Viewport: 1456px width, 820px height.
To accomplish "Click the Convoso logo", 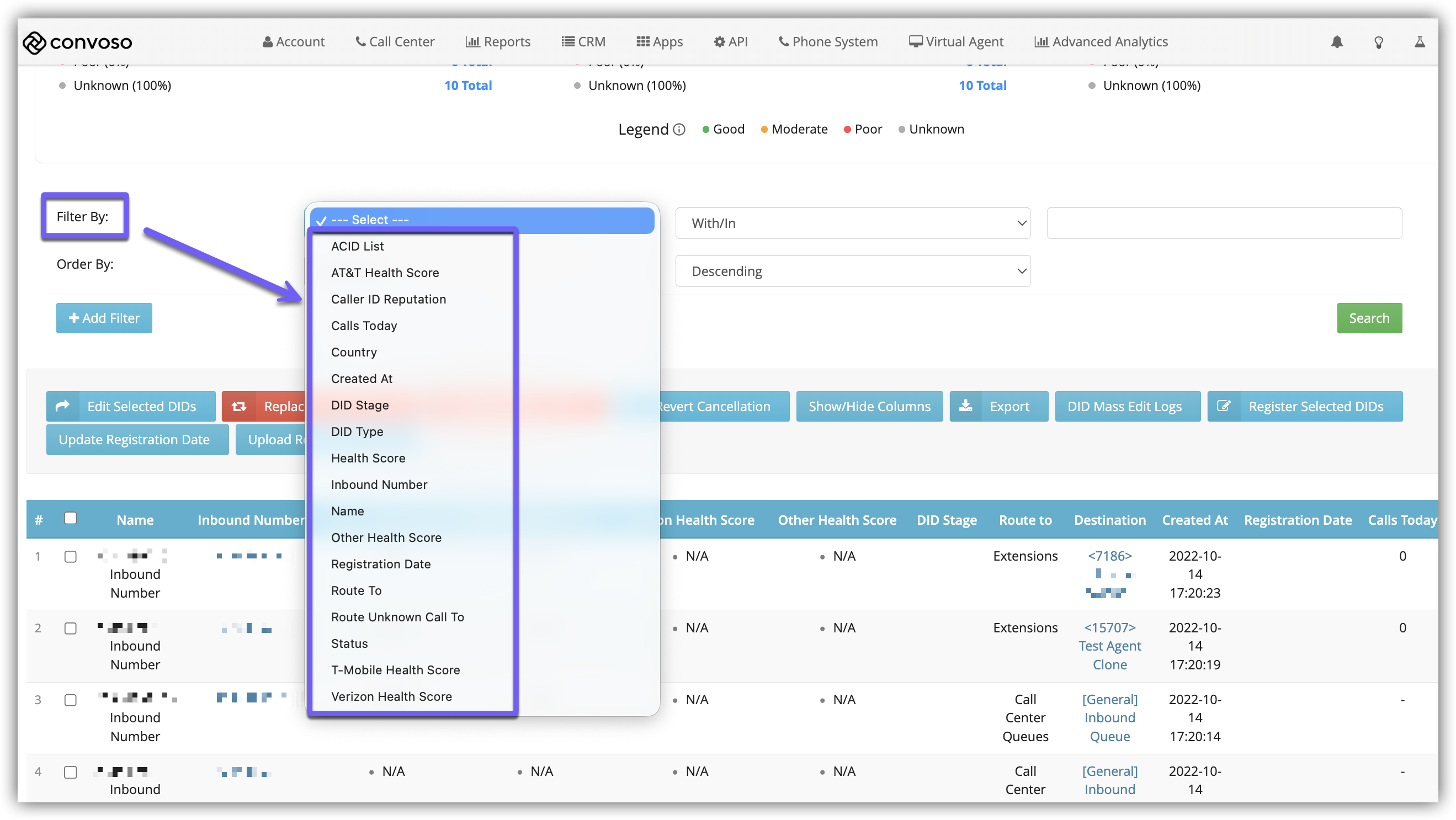I will pos(77,42).
